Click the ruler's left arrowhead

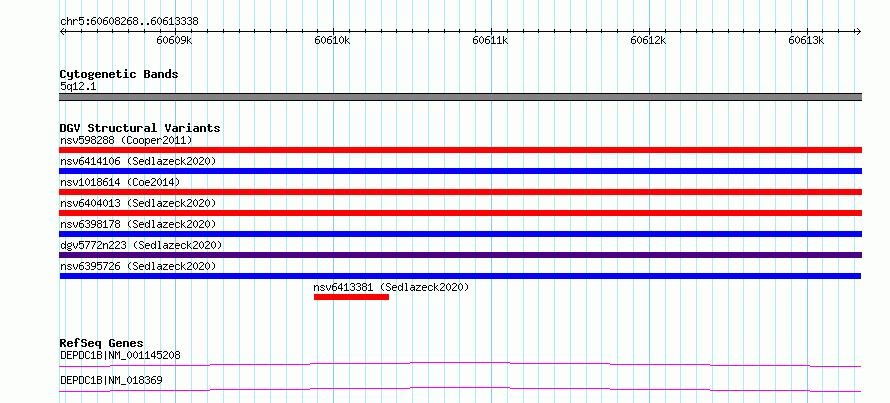pyautogui.click(x=62, y=31)
